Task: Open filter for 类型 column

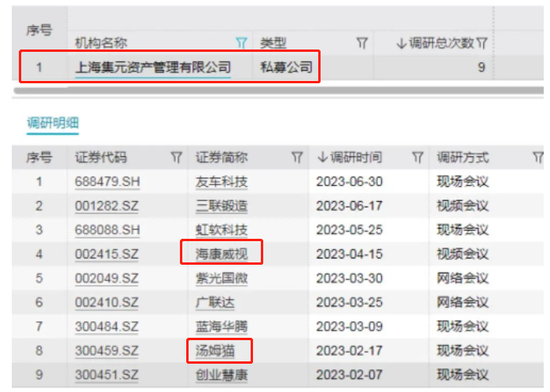Action: pos(362,43)
